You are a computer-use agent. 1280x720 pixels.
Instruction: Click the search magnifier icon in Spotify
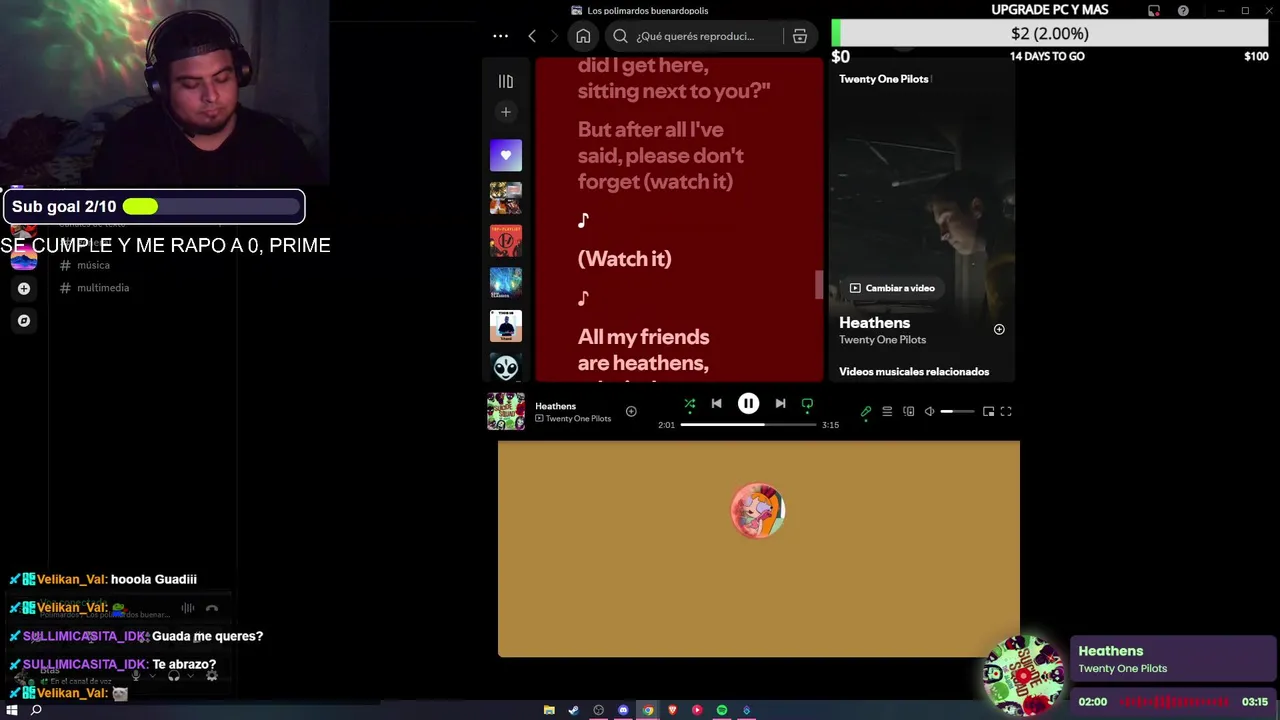click(x=620, y=36)
